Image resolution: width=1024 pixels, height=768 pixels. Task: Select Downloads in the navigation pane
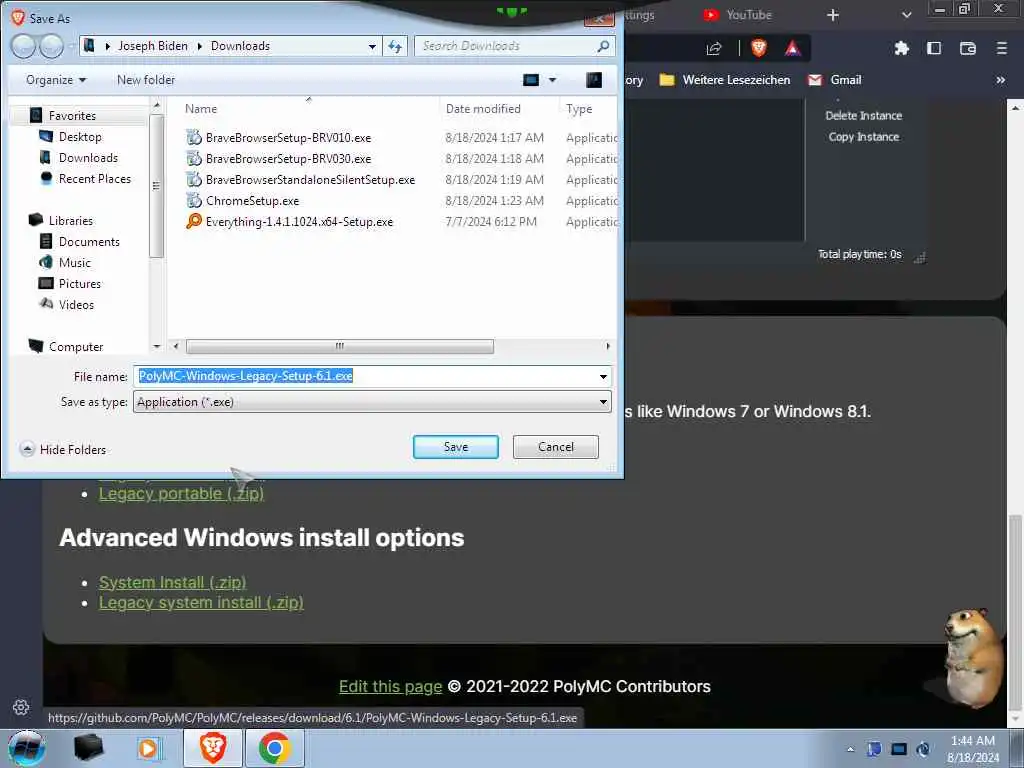click(x=88, y=157)
